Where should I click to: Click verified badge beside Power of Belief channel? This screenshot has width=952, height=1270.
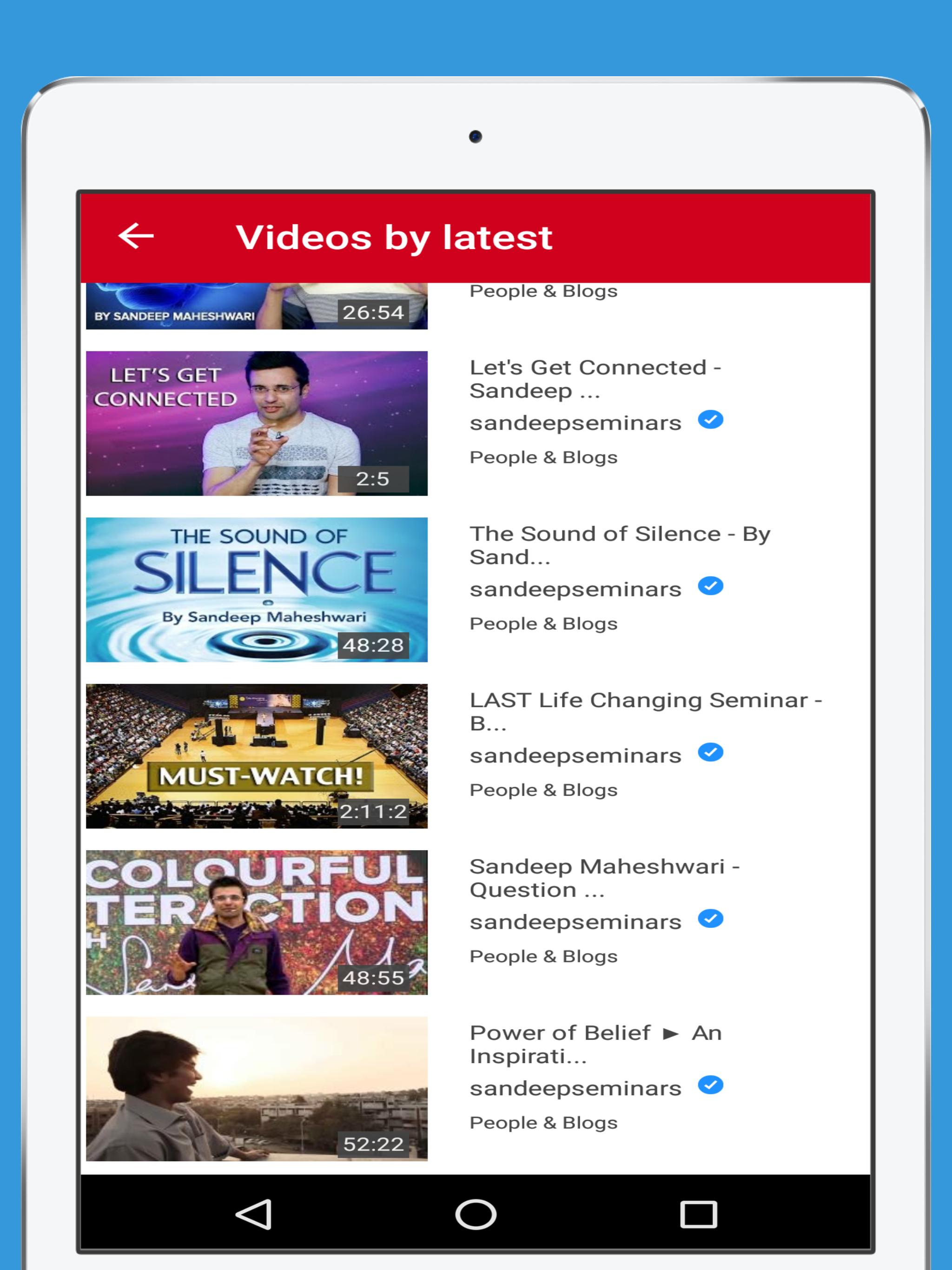coord(710,1085)
